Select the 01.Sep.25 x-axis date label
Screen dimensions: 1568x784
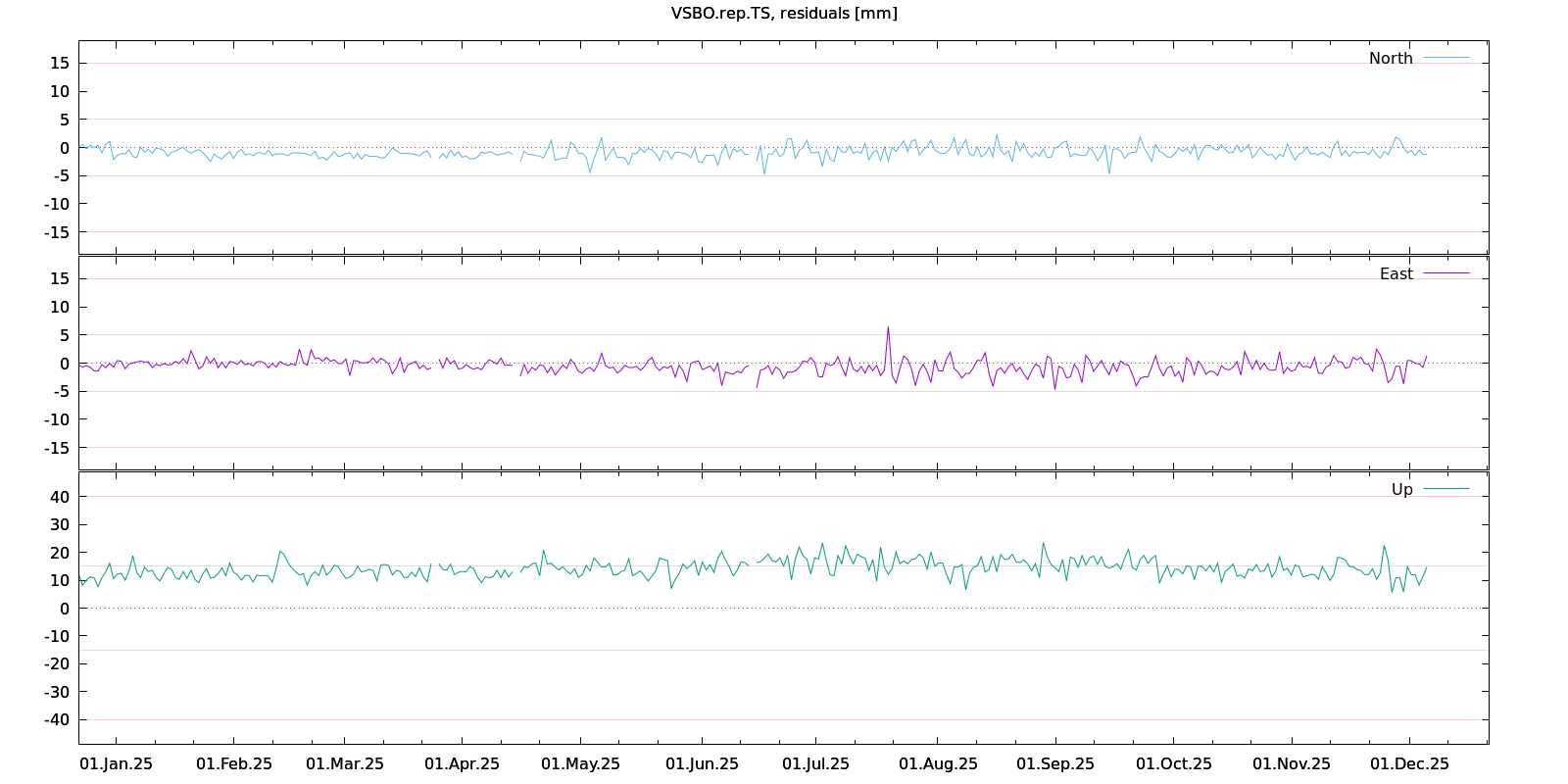(x=1055, y=763)
